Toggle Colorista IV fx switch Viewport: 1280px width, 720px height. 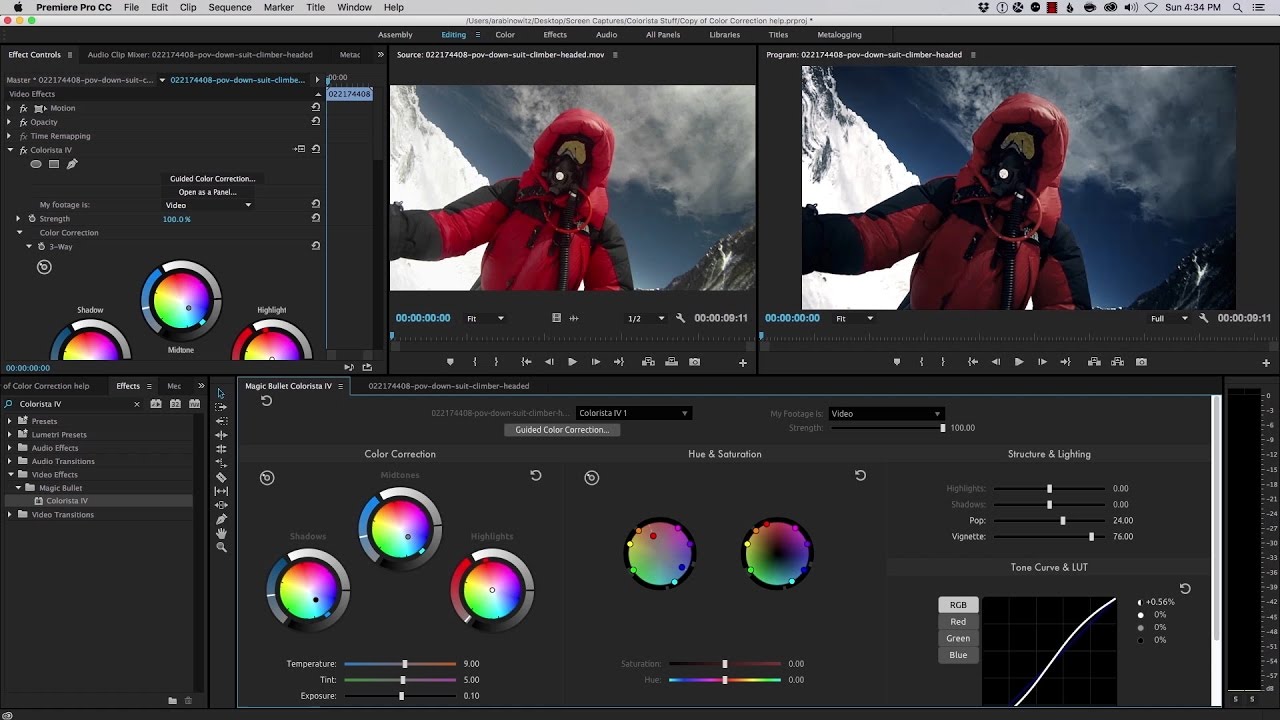click(23, 150)
